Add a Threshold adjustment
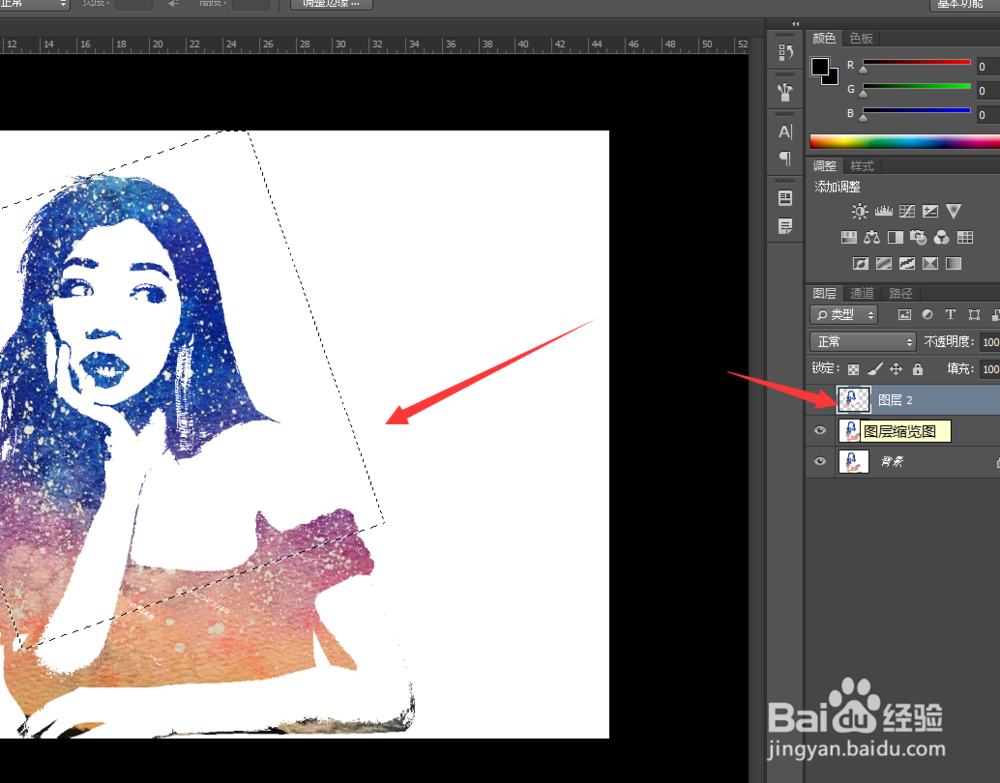This screenshot has width=1000, height=783. pyautogui.click(x=907, y=263)
